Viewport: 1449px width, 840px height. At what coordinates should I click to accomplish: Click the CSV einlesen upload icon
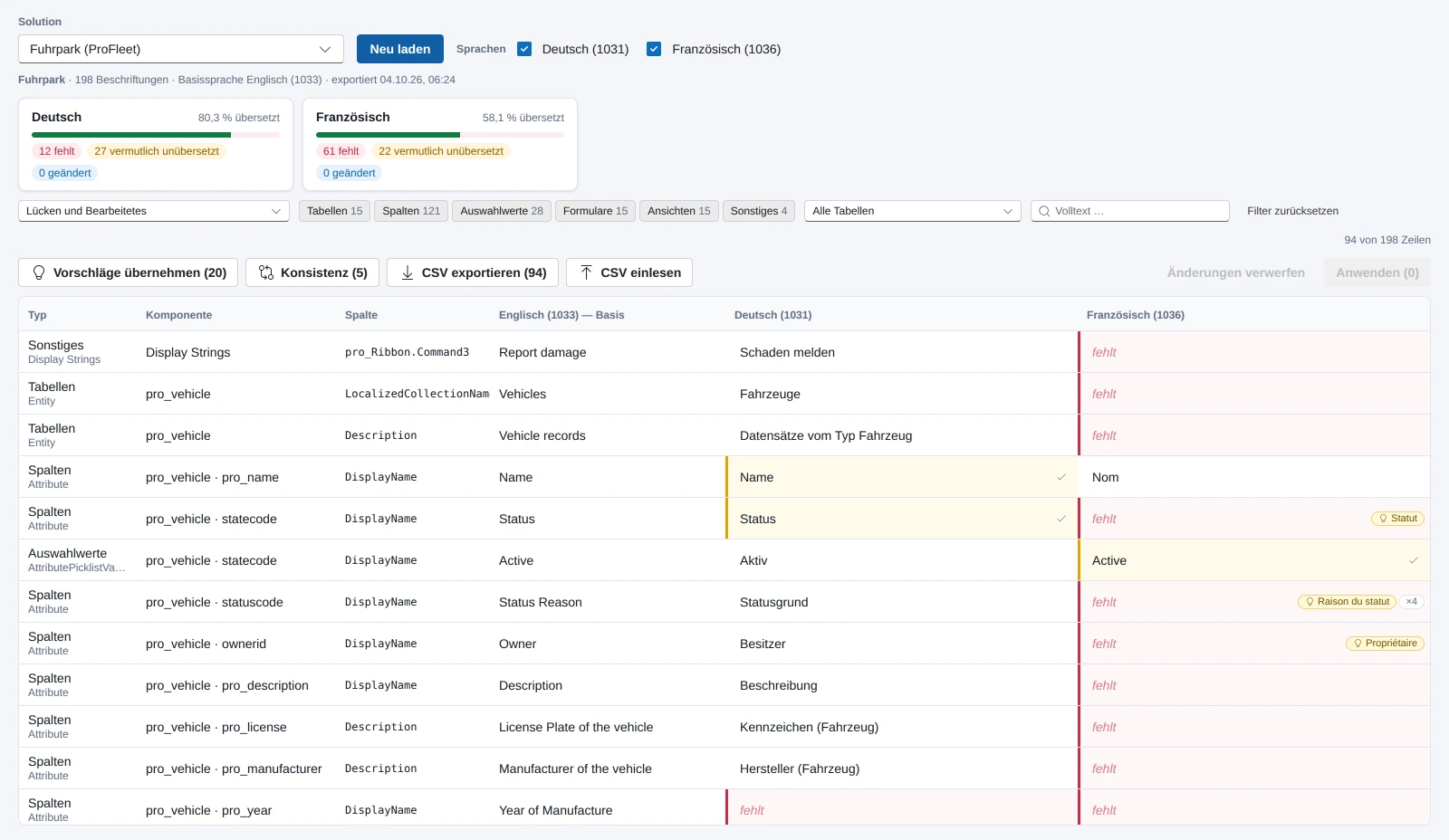(587, 272)
